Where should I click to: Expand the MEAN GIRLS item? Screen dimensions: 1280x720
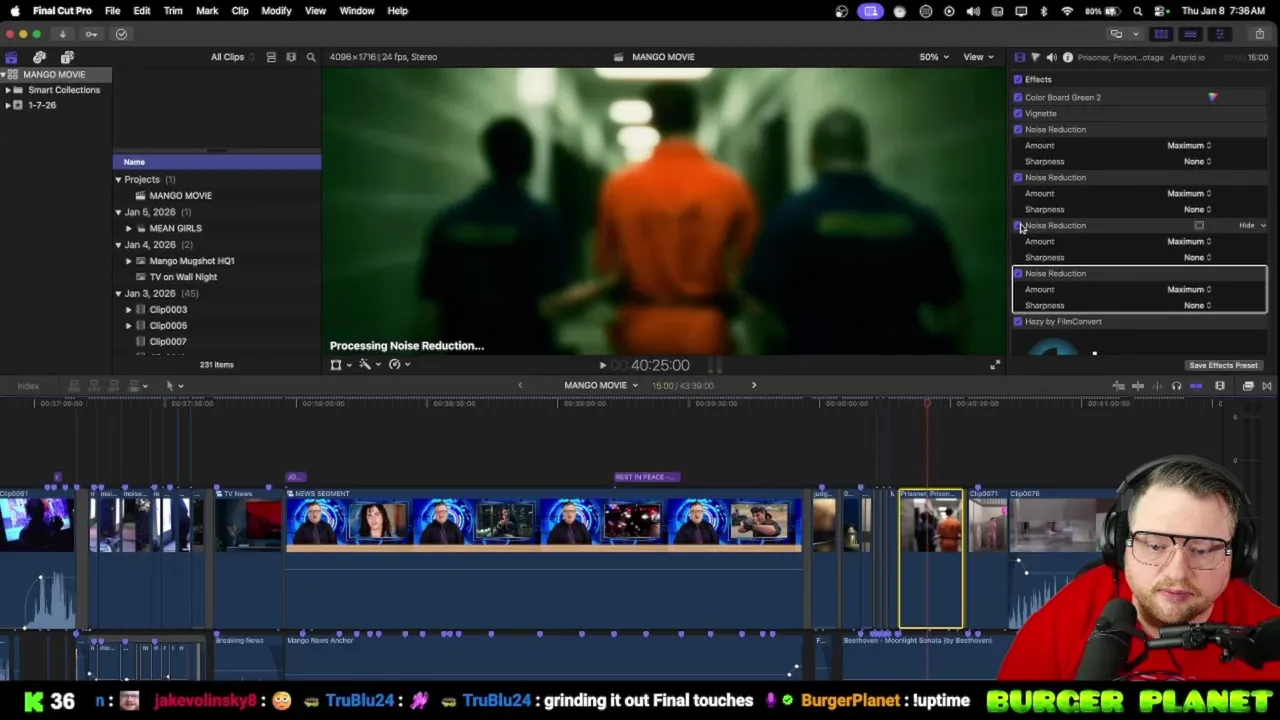[x=129, y=228]
